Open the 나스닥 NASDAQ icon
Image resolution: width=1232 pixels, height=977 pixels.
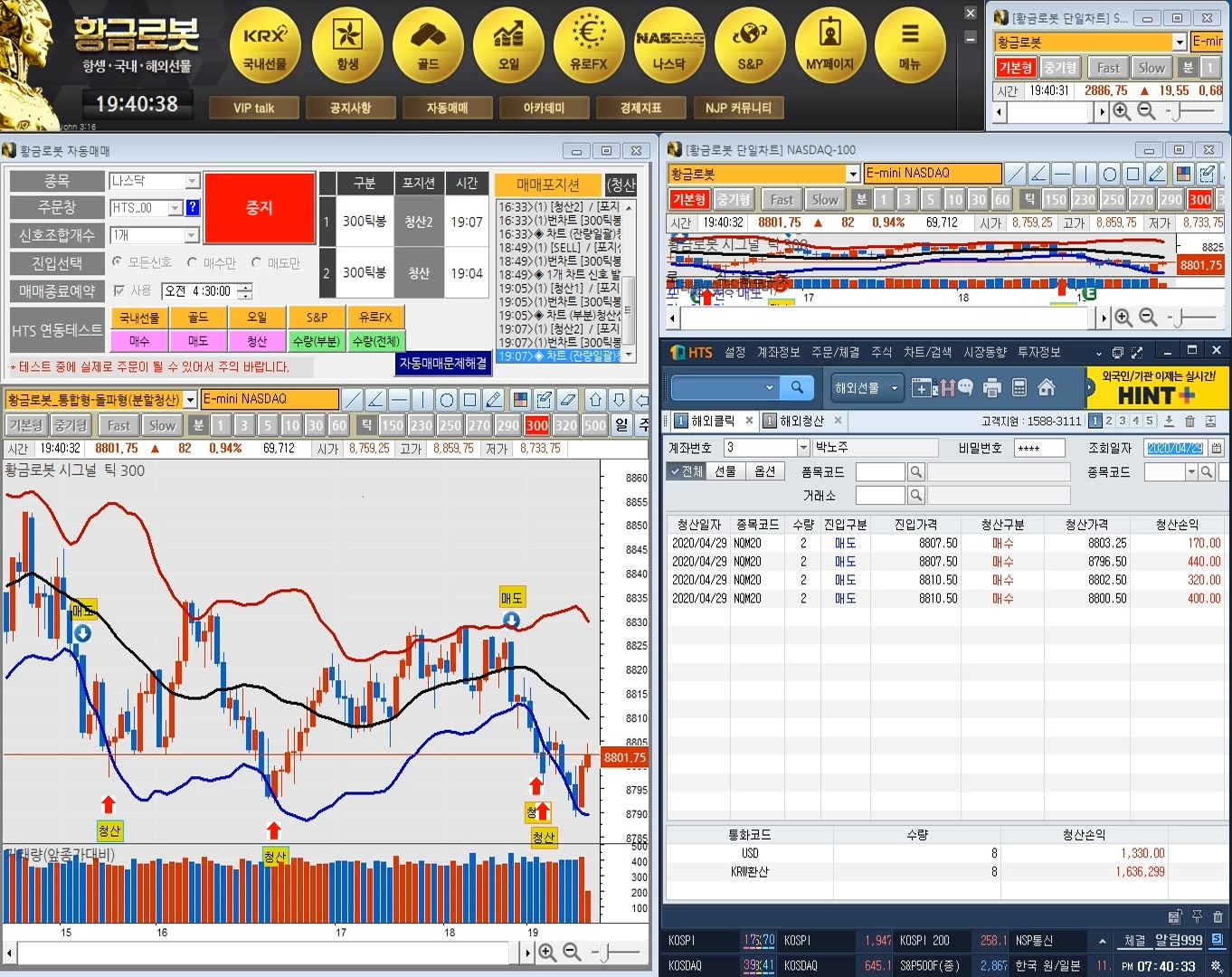[669, 45]
